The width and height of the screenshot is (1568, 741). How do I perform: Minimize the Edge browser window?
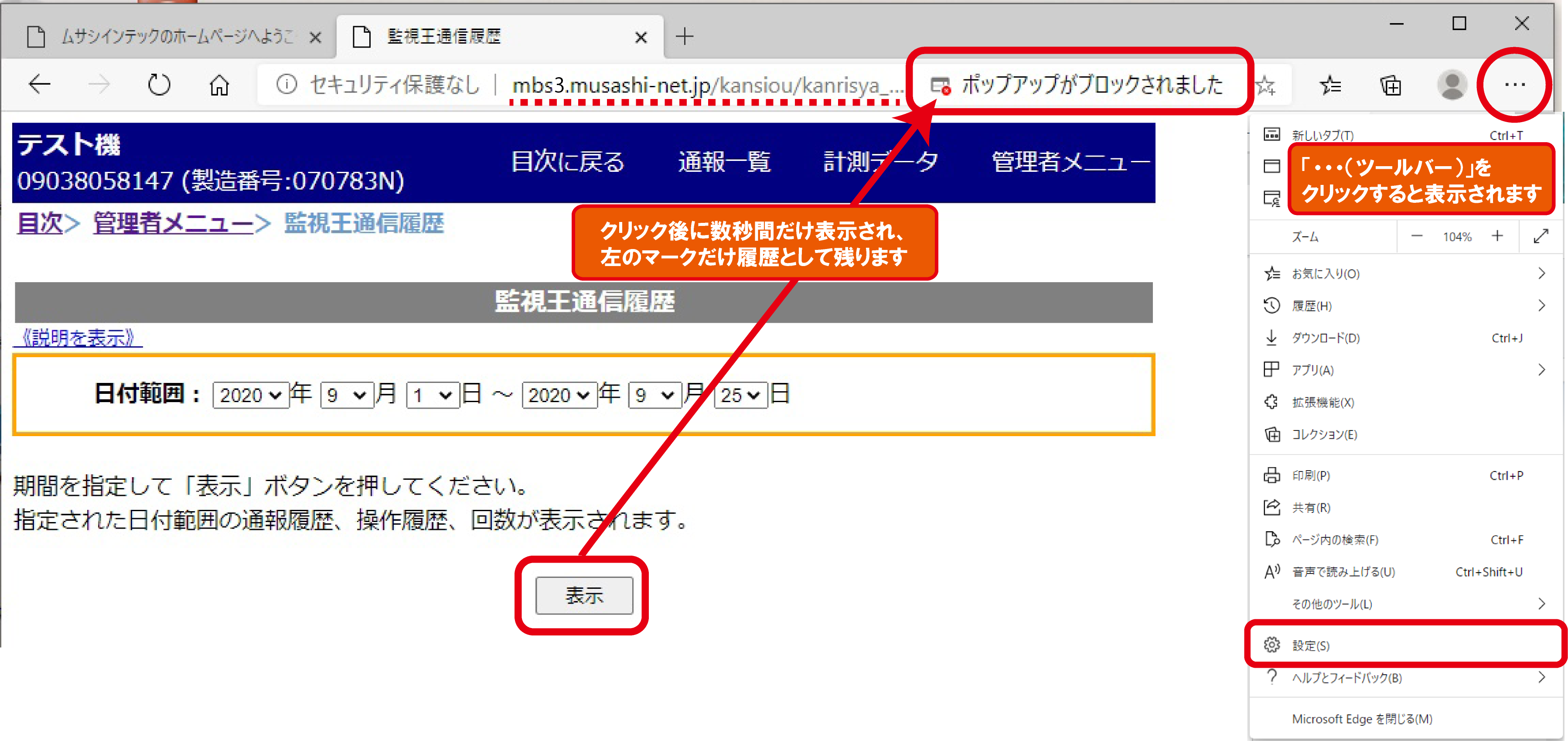coord(1396,24)
